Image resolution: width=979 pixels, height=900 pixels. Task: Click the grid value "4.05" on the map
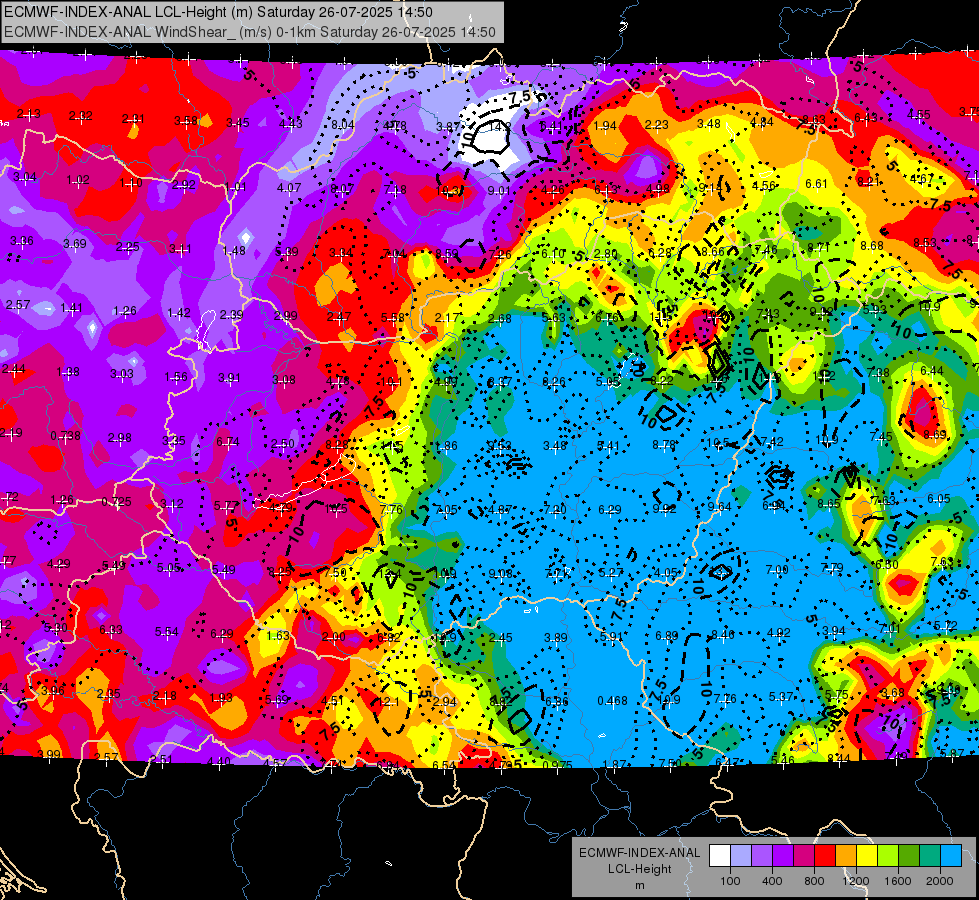coord(666,572)
